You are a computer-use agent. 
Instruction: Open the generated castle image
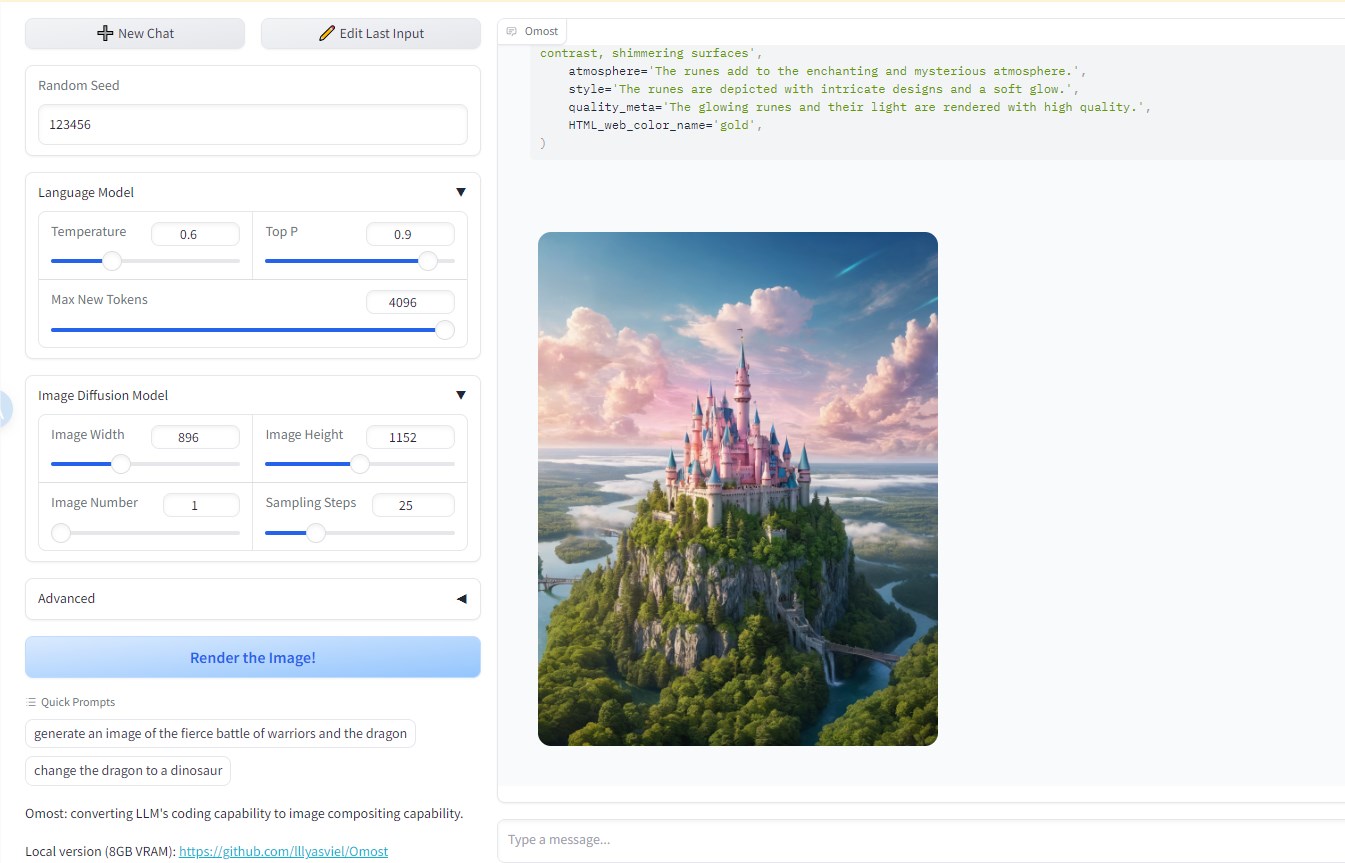coord(737,488)
